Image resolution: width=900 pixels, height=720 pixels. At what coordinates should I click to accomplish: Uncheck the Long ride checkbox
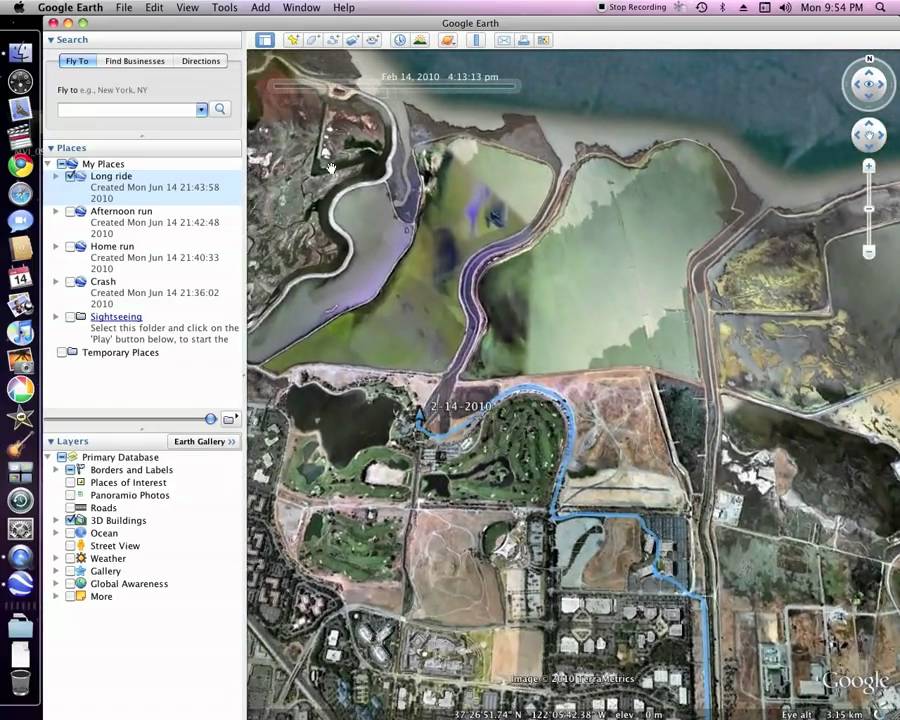coord(70,176)
